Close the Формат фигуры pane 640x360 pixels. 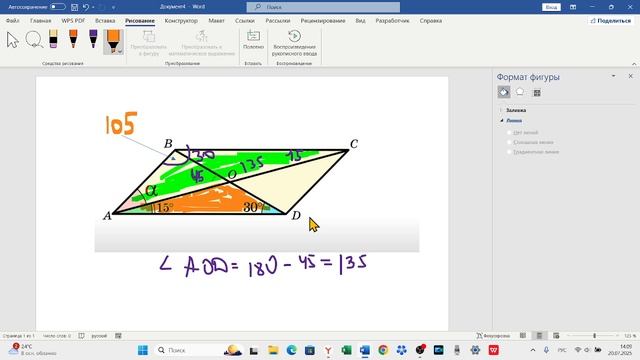630,76
